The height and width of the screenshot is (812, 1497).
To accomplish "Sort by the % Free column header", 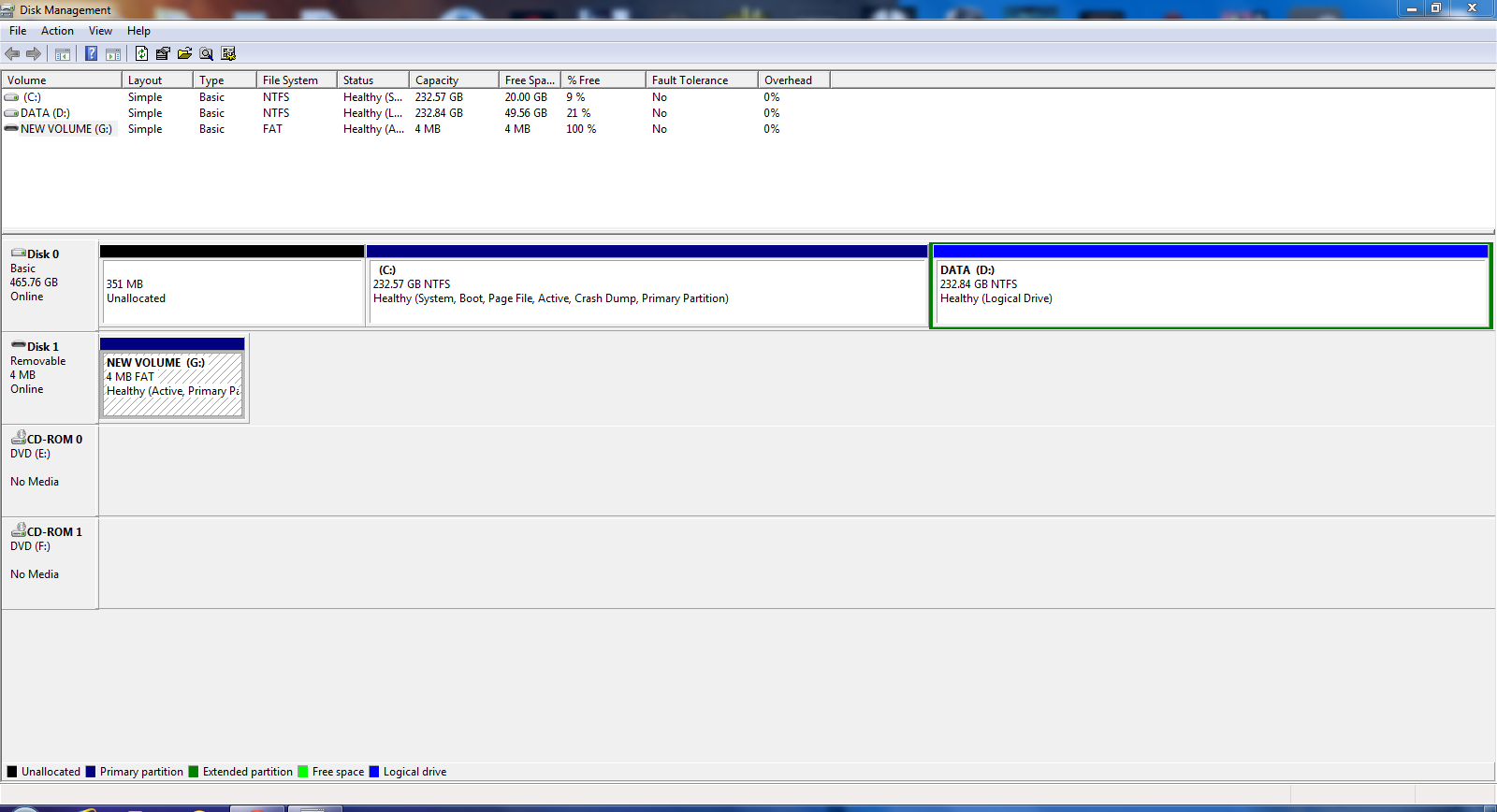I will point(603,80).
